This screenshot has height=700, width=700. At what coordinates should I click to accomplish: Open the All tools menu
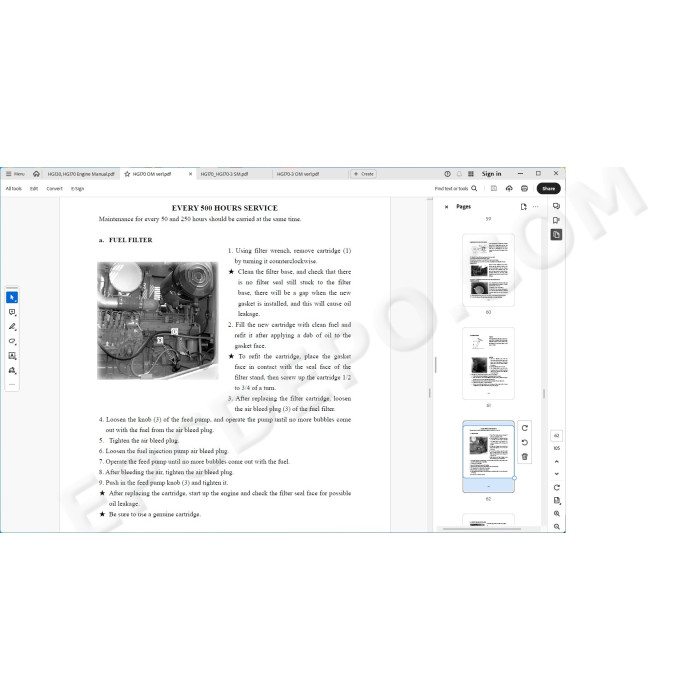tap(13, 188)
